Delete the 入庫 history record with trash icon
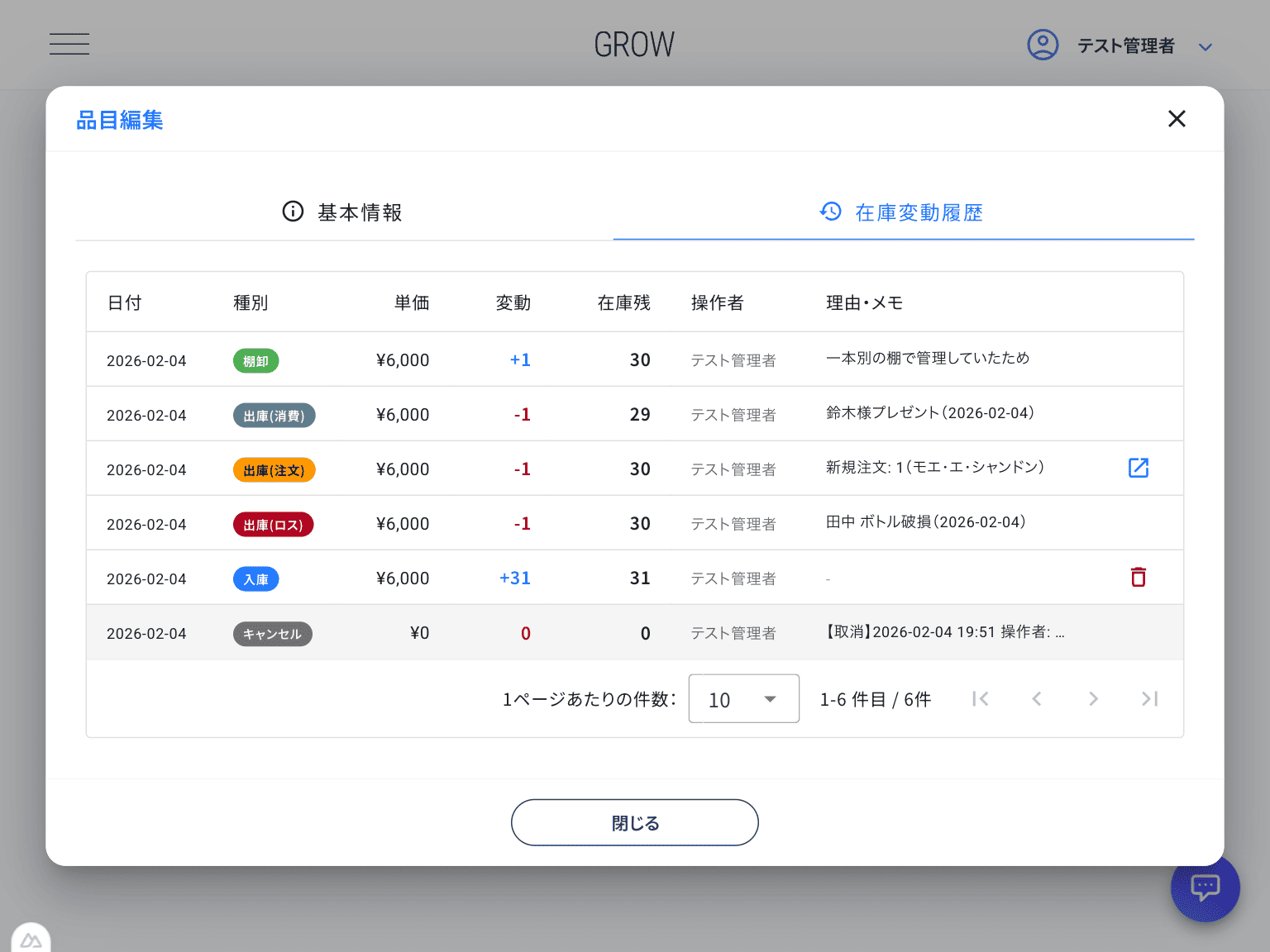The height and width of the screenshot is (952, 1270). (1139, 577)
